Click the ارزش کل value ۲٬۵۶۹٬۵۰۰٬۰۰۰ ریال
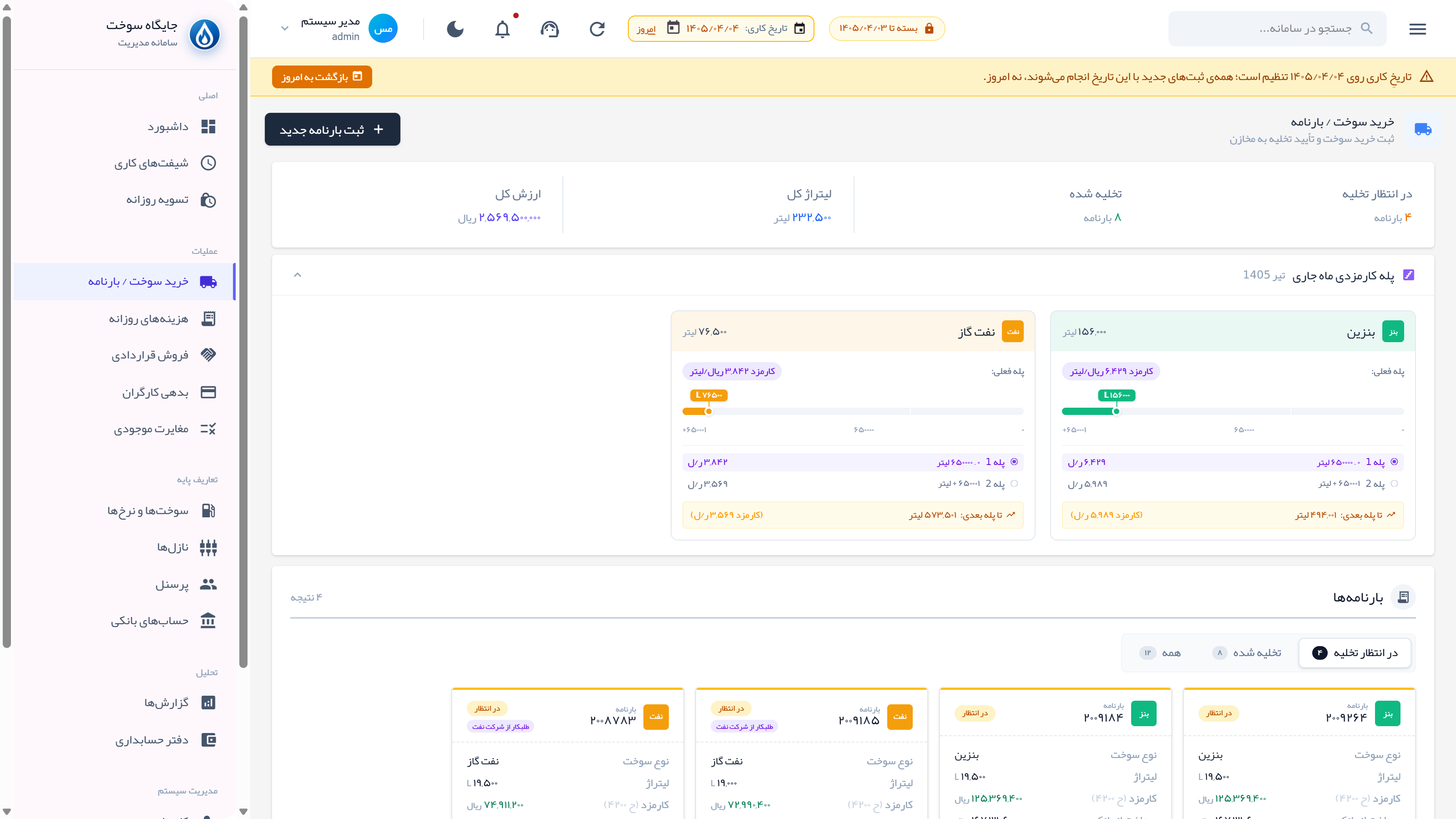Screen dimensions: 1456x819 click(499, 217)
